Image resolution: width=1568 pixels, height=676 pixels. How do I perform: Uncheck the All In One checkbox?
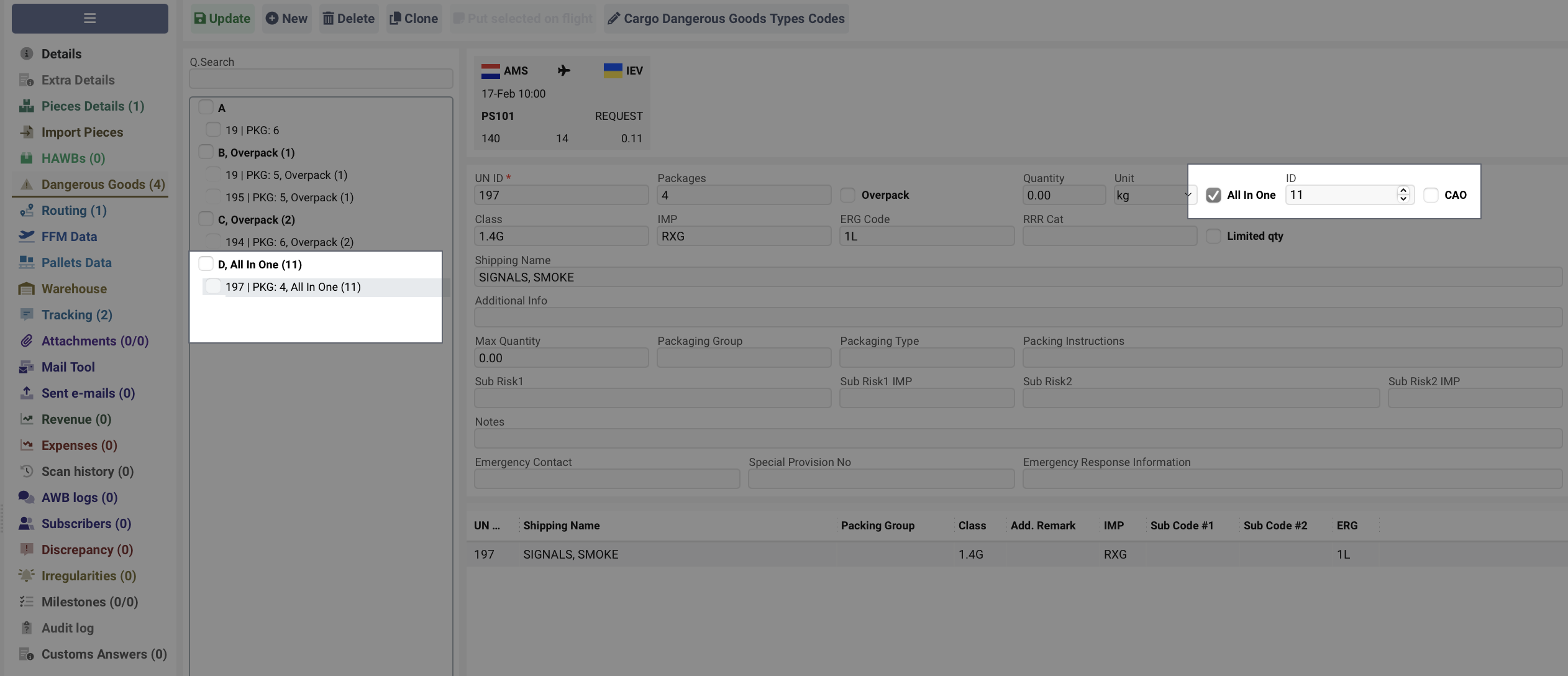point(1213,195)
